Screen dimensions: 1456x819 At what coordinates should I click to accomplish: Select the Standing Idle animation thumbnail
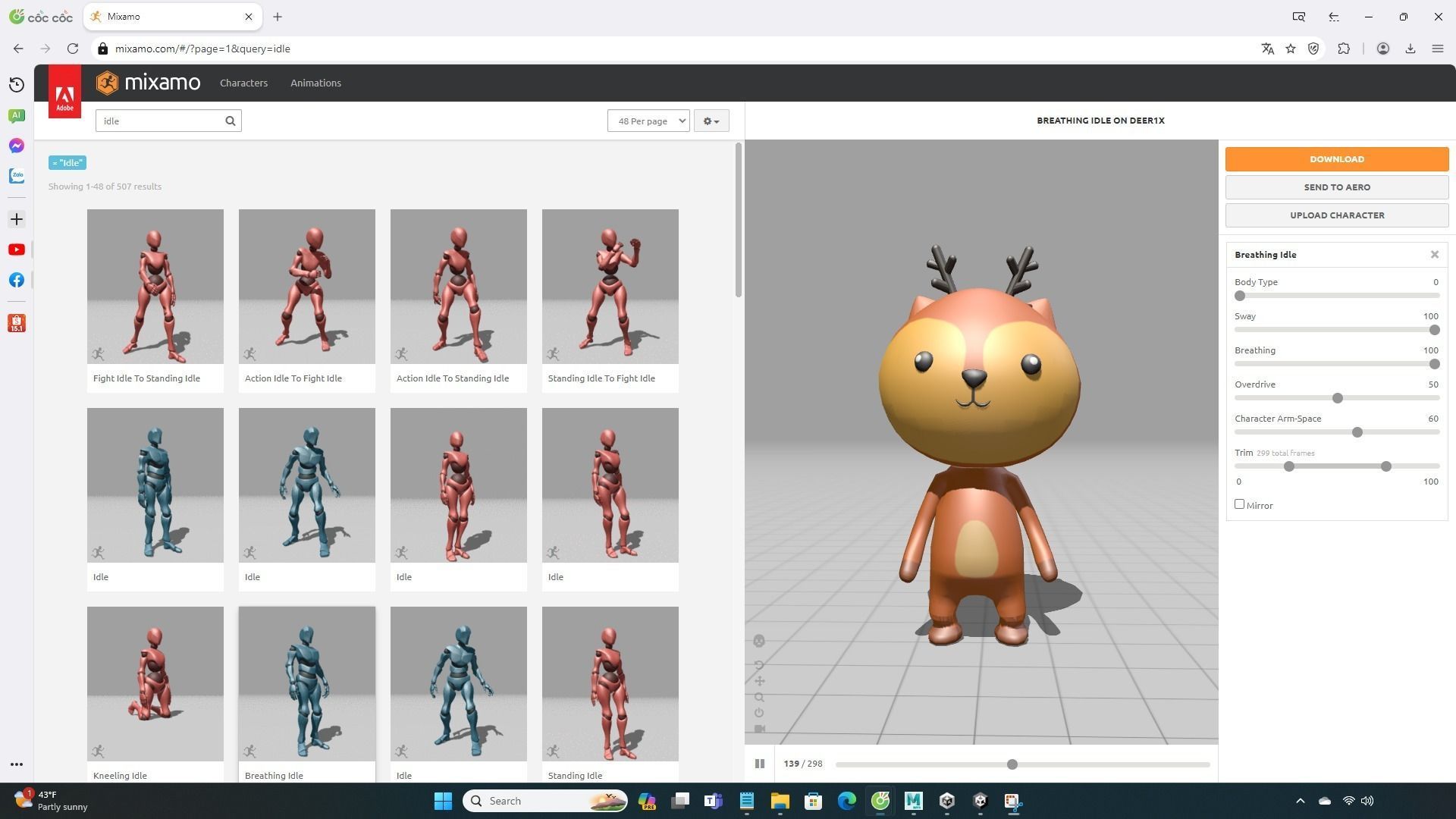click(610, 684)
